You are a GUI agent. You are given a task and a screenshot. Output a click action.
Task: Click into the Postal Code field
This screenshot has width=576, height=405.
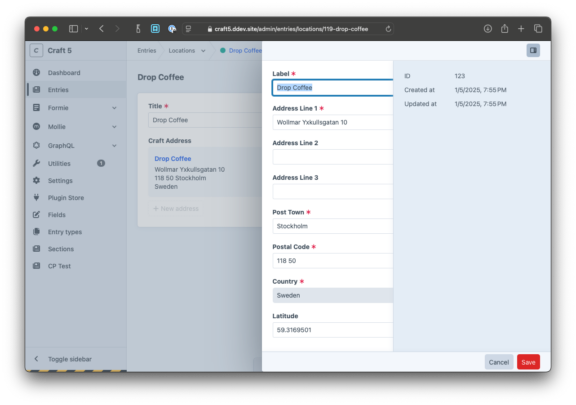click(x=332, y=261)
